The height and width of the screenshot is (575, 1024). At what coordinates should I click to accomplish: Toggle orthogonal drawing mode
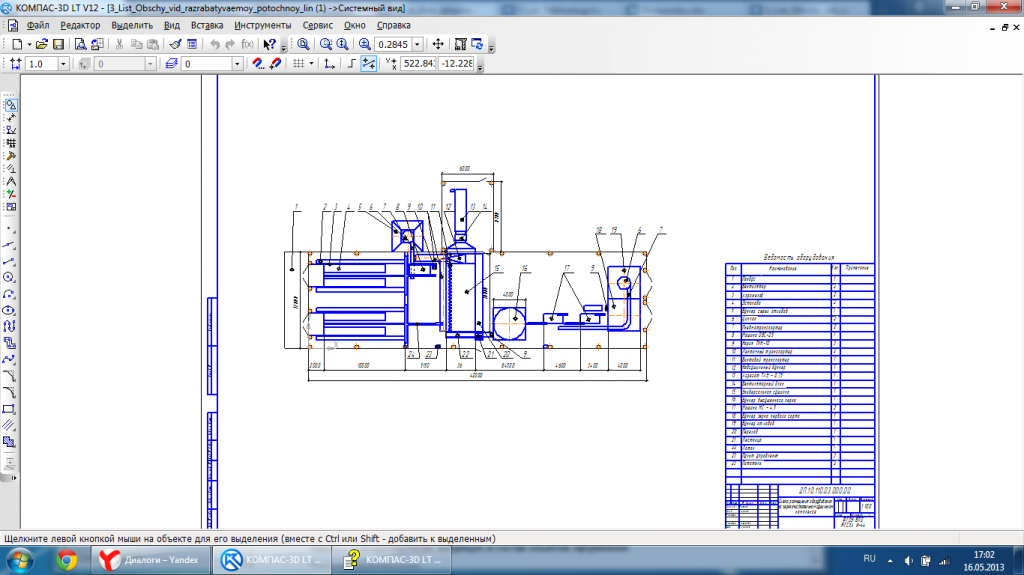point(352,64)
